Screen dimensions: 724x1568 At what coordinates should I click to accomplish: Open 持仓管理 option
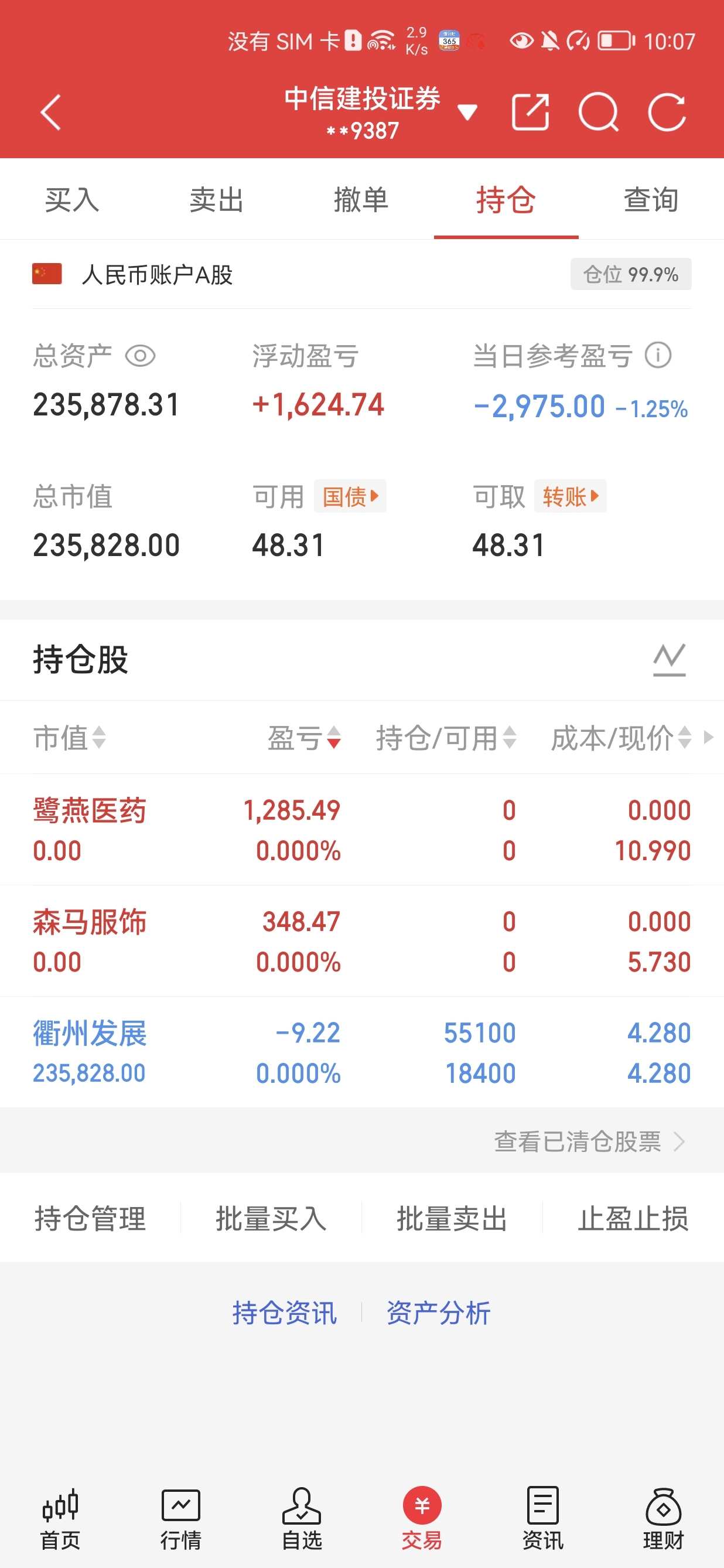pyautogui.click(x=90, y=1219)
